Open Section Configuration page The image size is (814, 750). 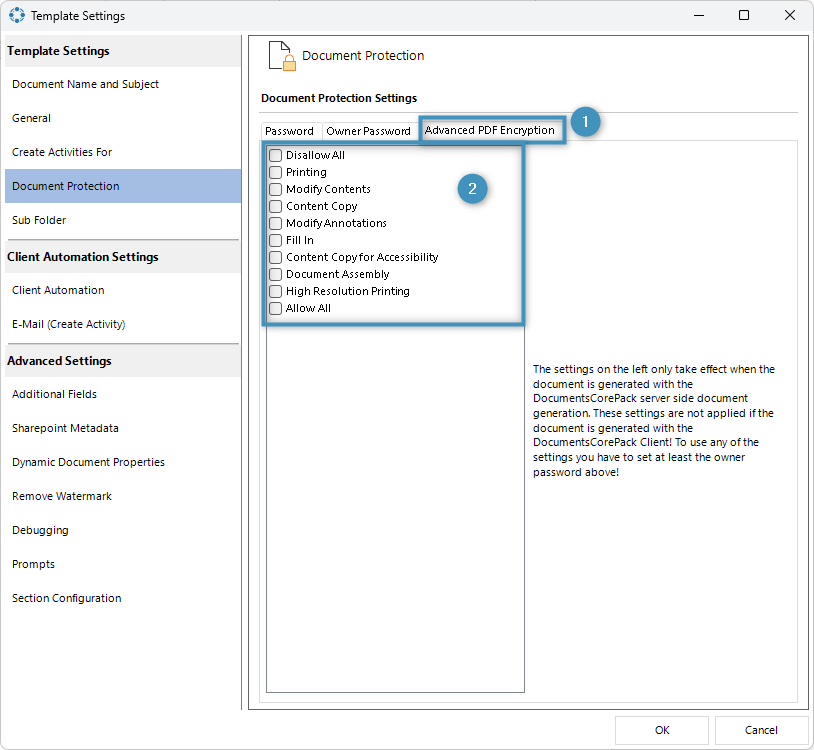(123, 598)
